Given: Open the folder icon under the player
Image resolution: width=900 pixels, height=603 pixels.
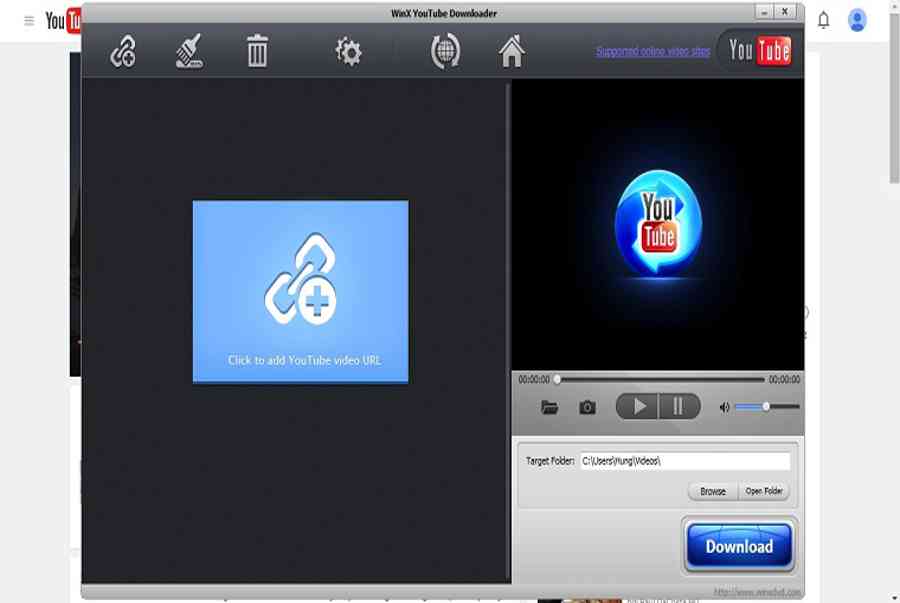Looking at the screenshot, I should 549,407.
